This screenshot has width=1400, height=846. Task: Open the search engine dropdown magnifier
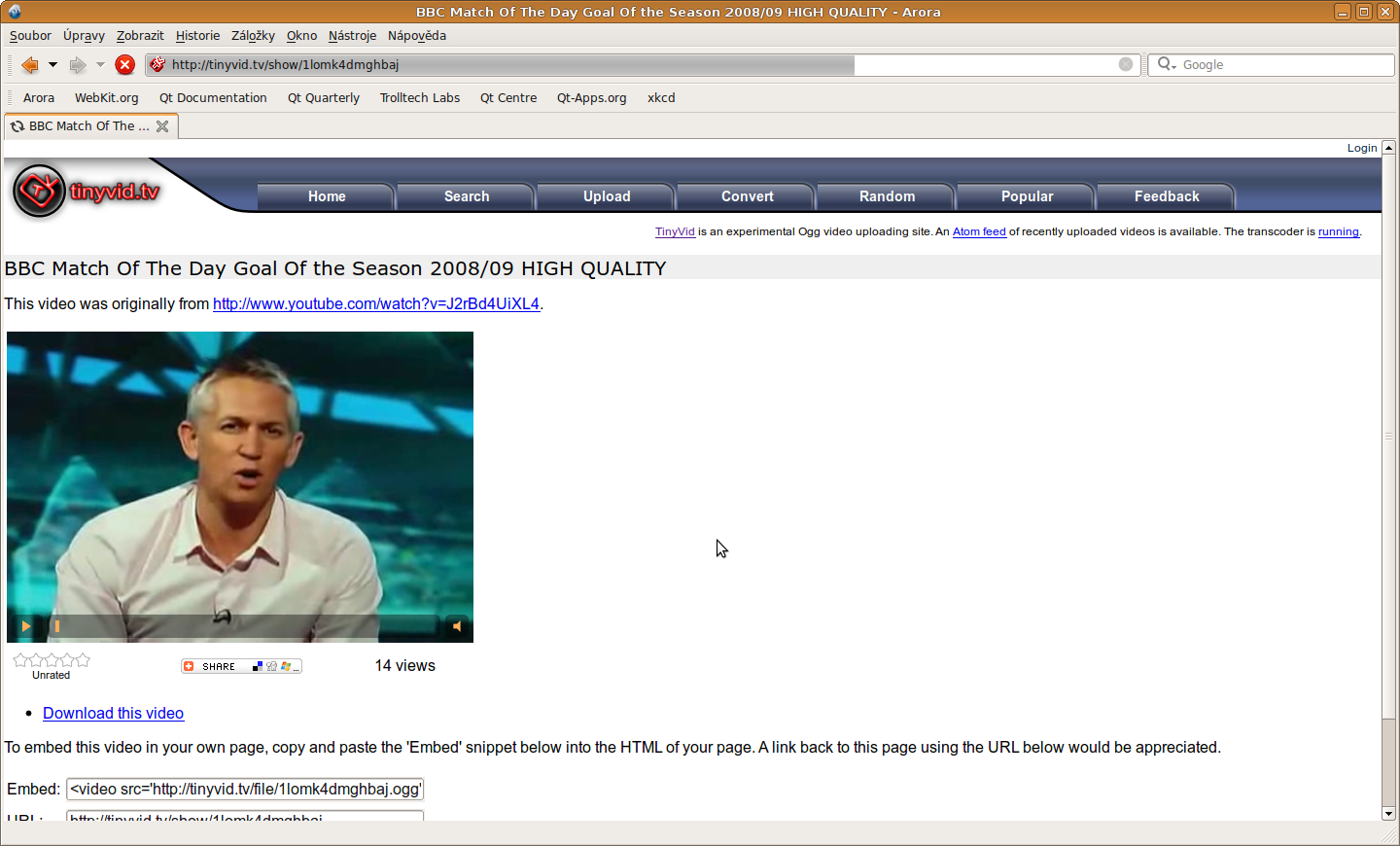[1167, 64]
